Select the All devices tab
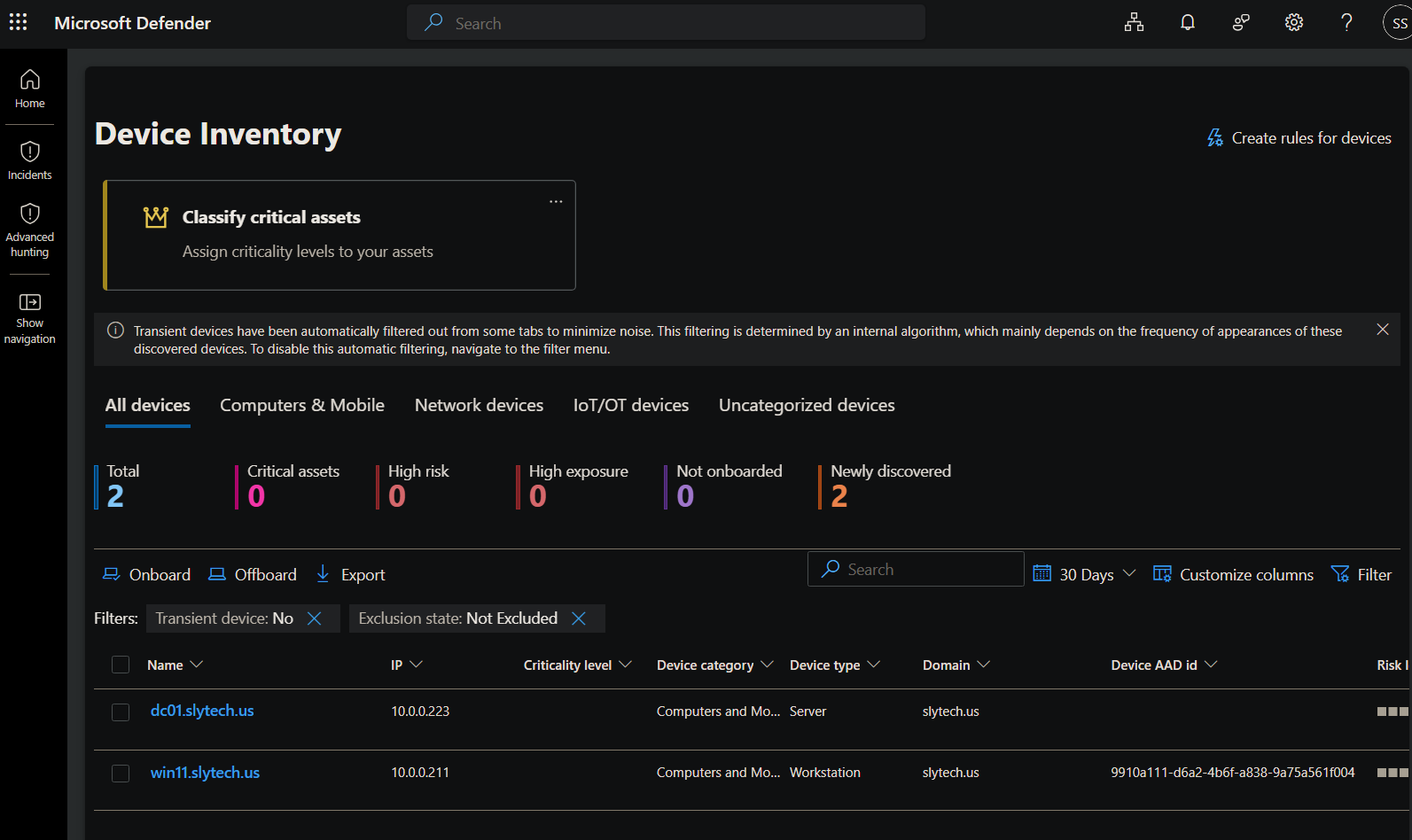 (148, 406)
